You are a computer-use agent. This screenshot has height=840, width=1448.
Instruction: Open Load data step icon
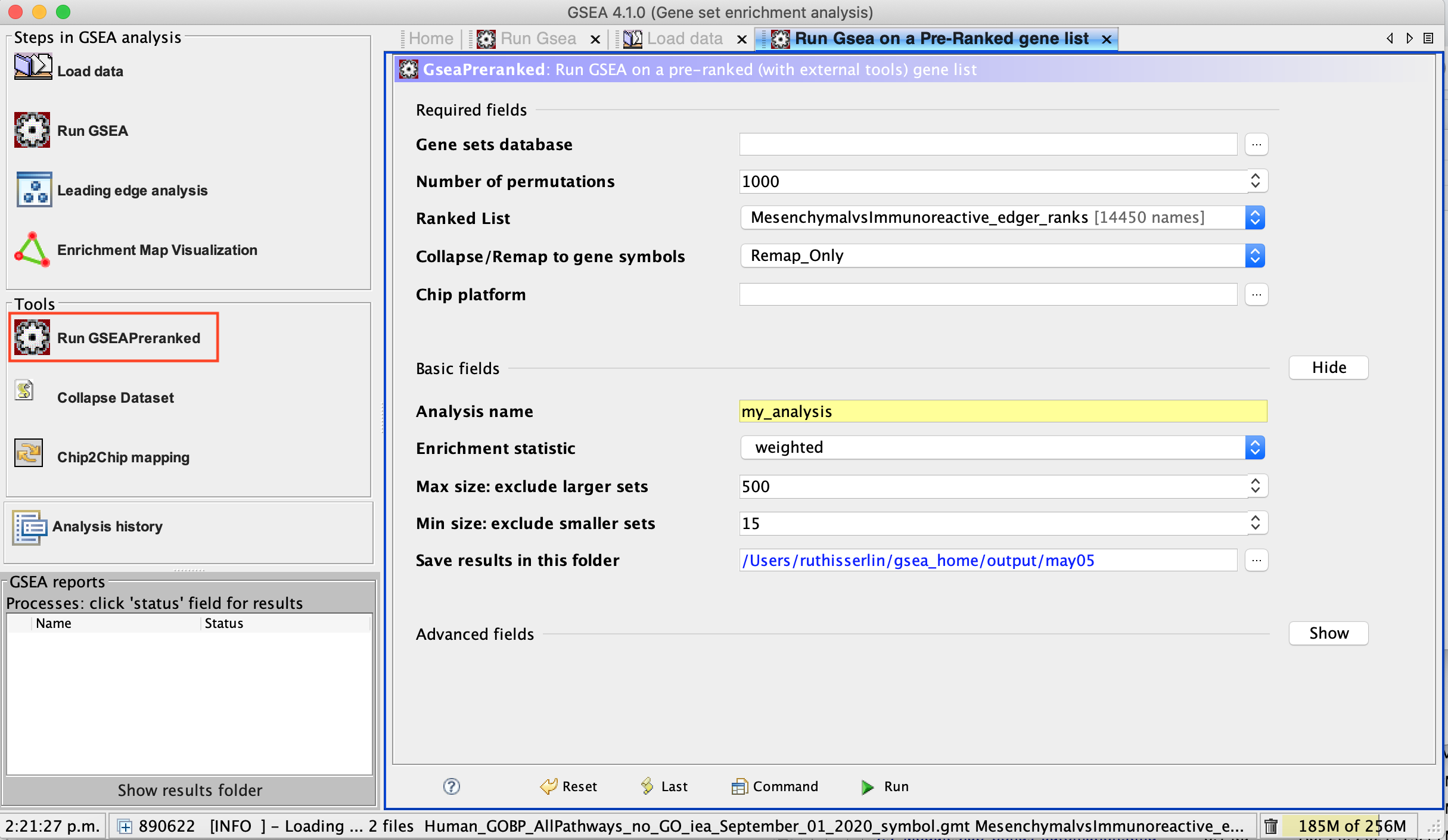[33, 67]
